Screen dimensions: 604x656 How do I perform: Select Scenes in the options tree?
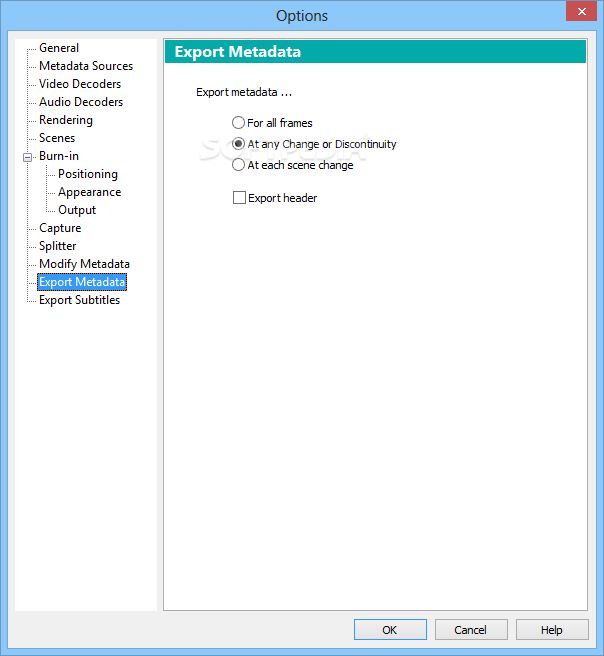[57, 138]
